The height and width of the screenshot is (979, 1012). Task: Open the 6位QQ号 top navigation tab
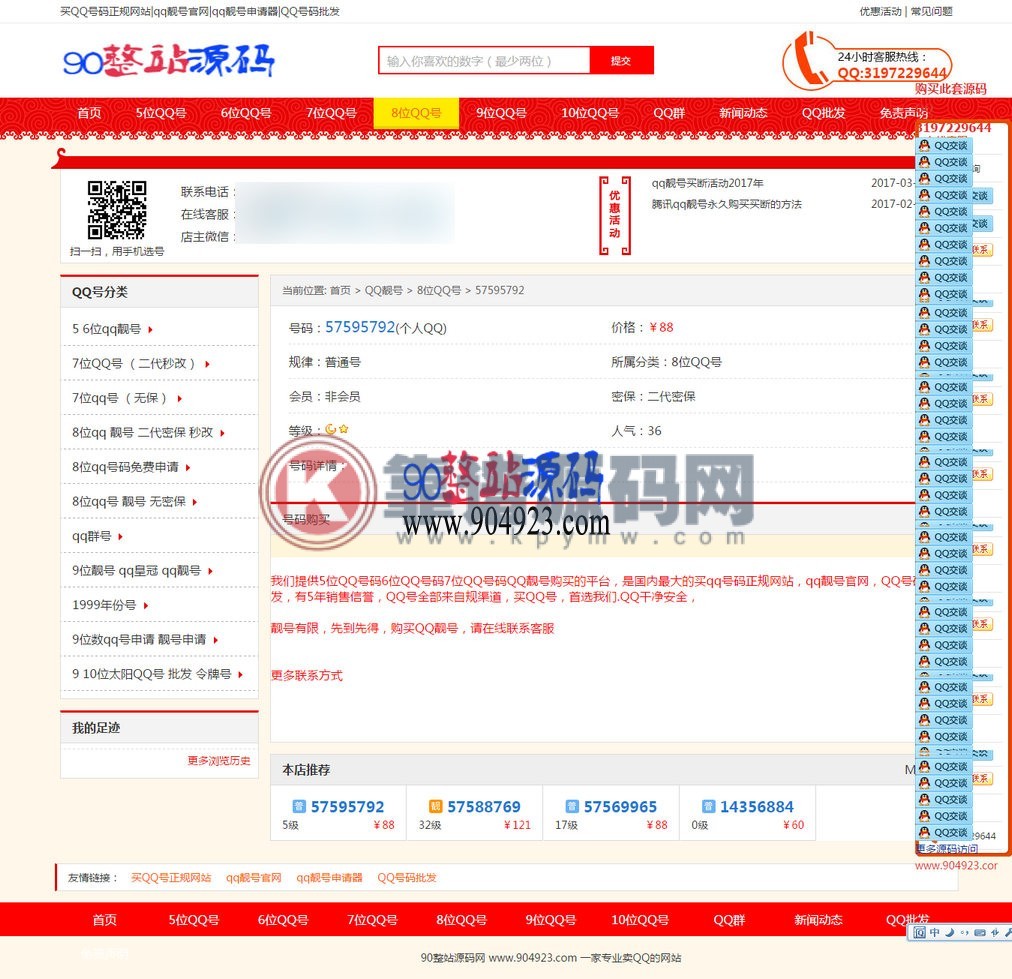pyautogui.click(x=246, y=113)
